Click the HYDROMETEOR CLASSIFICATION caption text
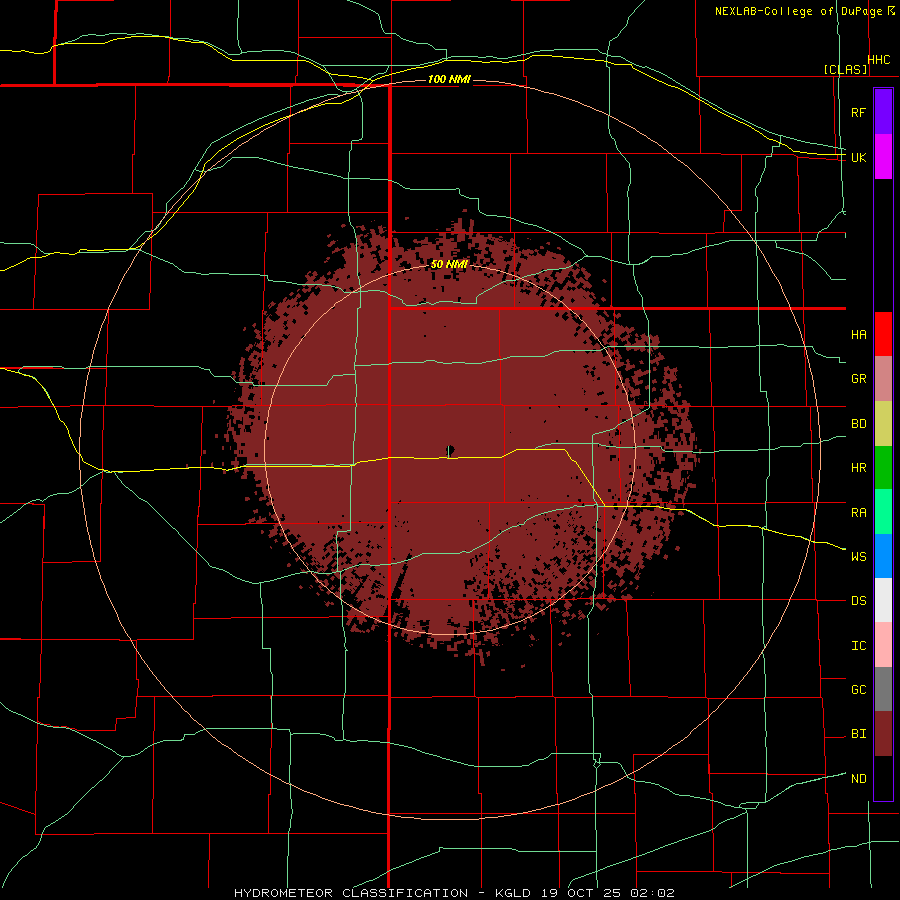The image size is (900, 900). [x=351, y=893]
